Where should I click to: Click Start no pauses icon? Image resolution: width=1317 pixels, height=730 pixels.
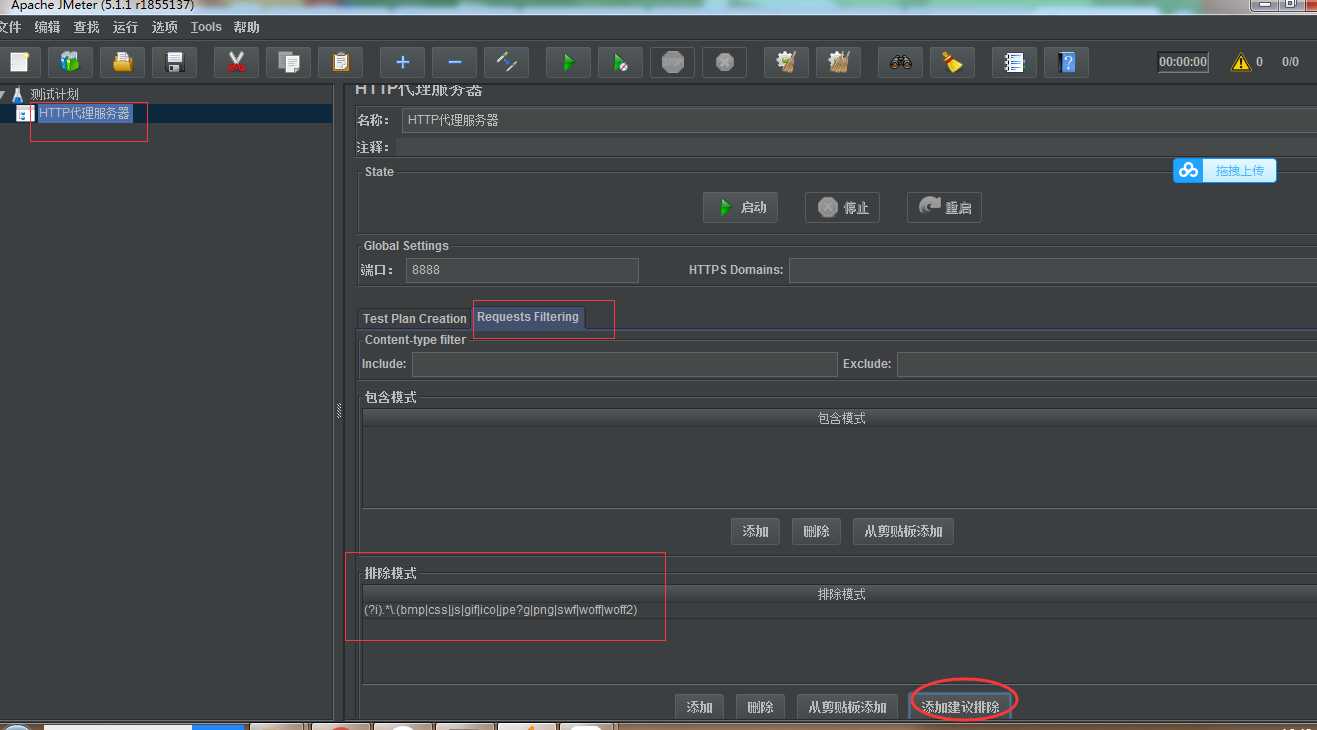click(x=620, y=62)
